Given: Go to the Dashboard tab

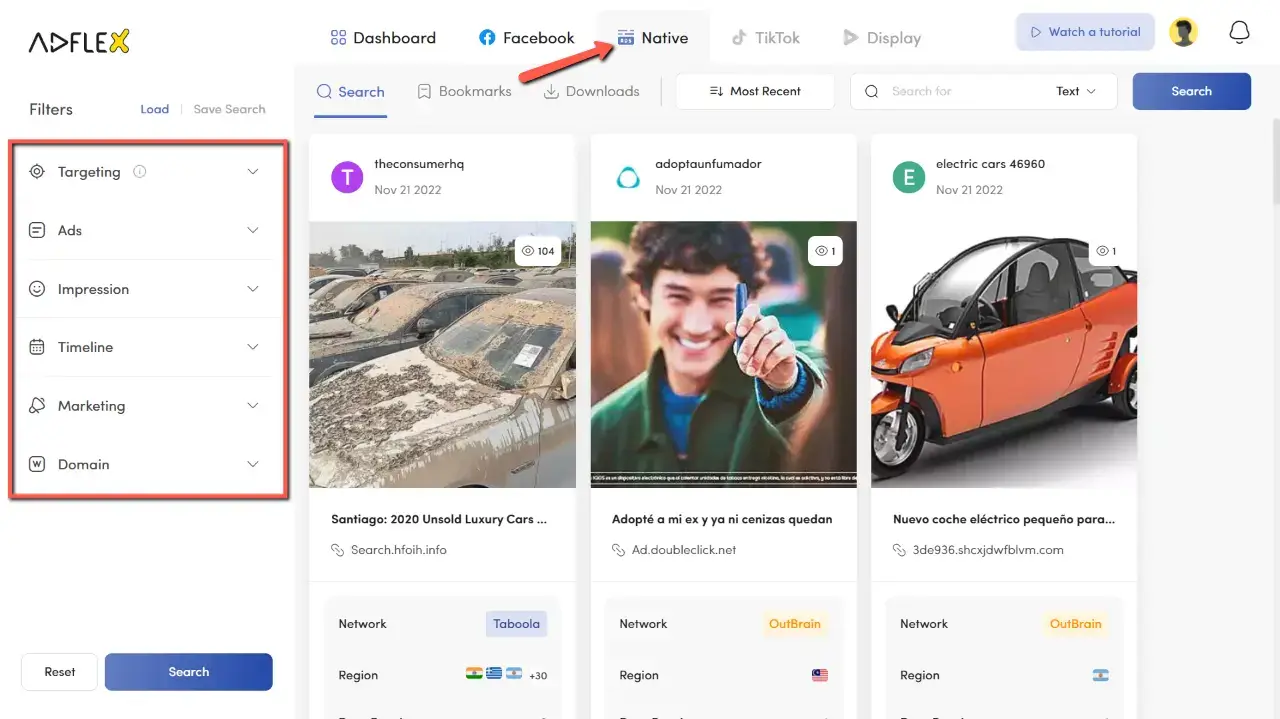Looking at the screenshot, I should (x=383, y=37).
